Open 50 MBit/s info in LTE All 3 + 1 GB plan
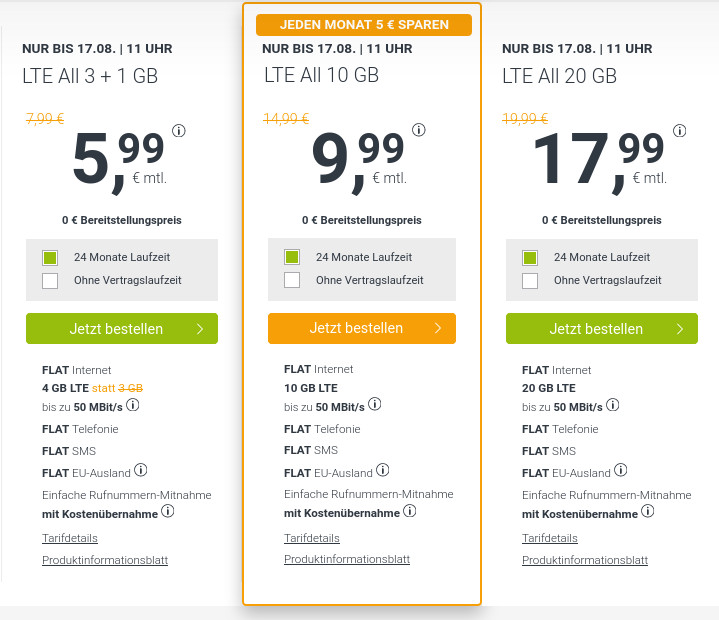 [132, 405]
